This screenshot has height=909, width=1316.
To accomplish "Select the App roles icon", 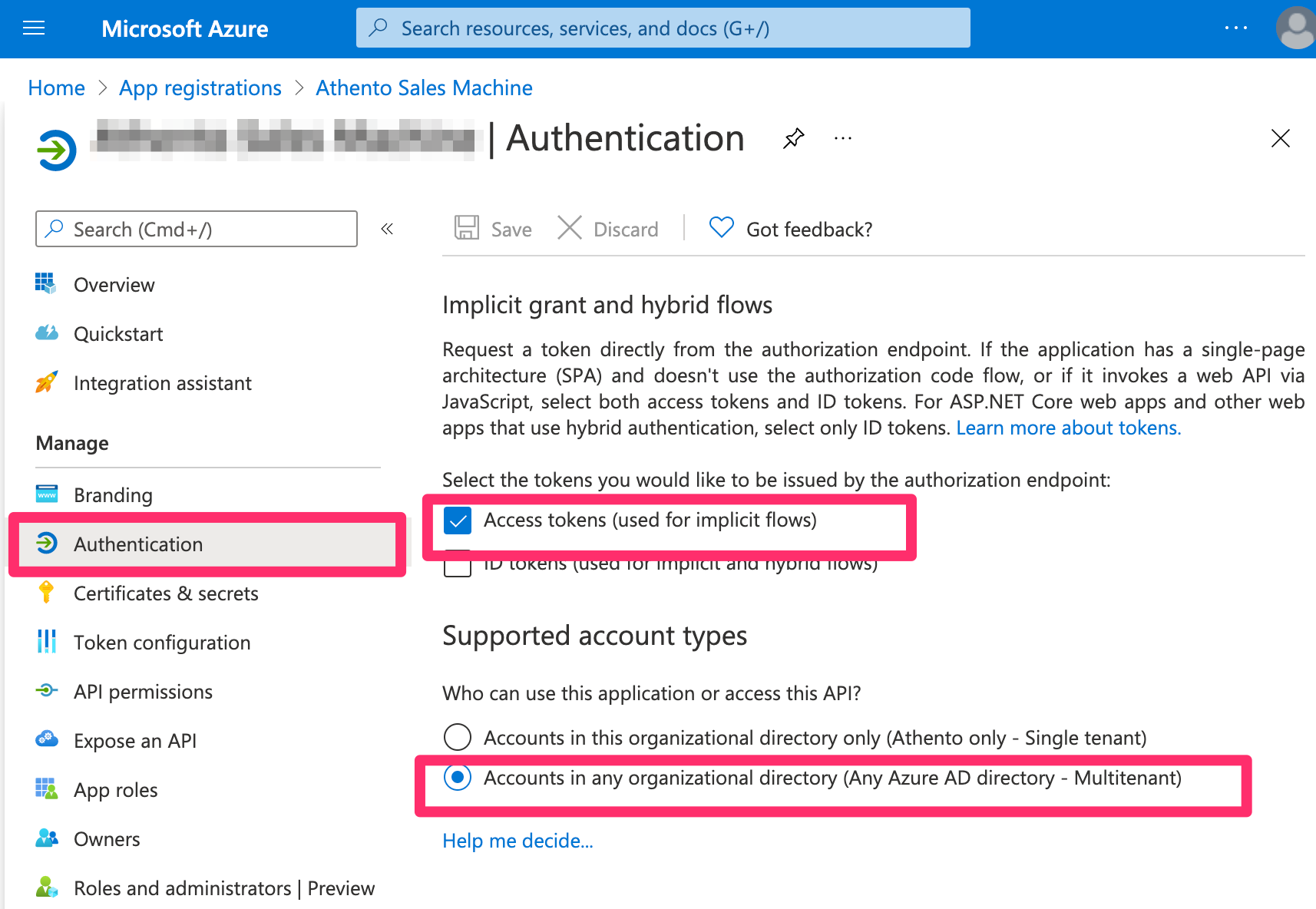I will coord(47,789).
